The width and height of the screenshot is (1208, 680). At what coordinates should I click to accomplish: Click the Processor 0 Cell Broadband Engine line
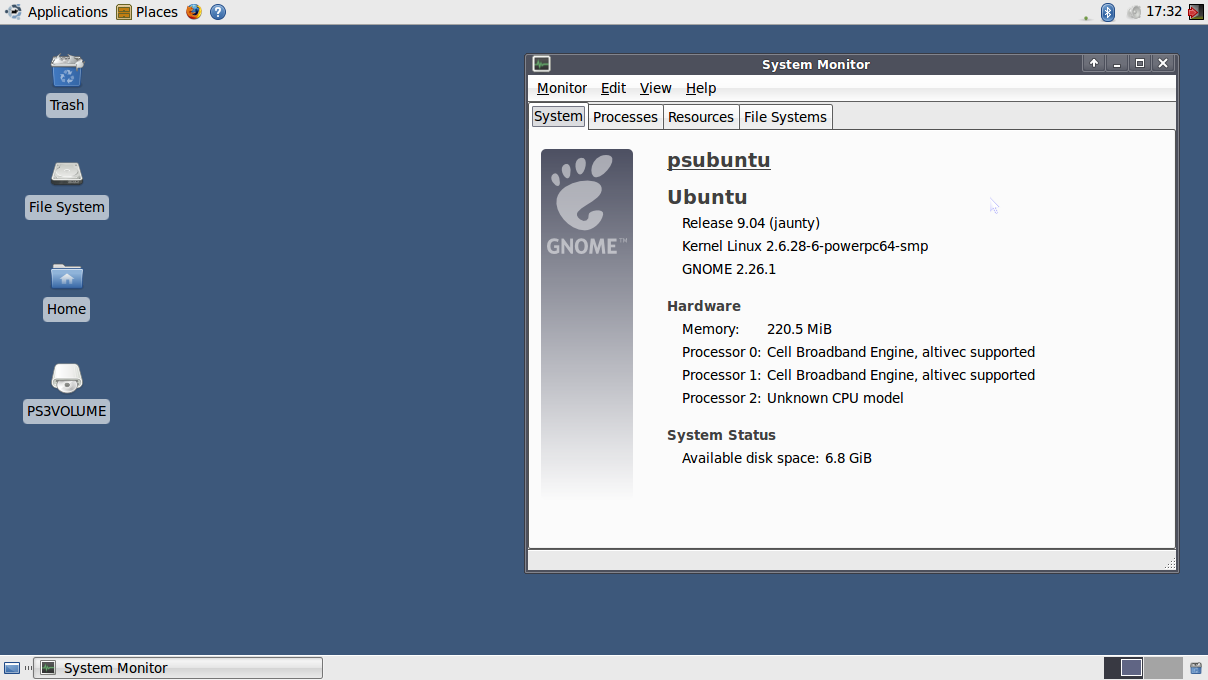pos(858,352)
